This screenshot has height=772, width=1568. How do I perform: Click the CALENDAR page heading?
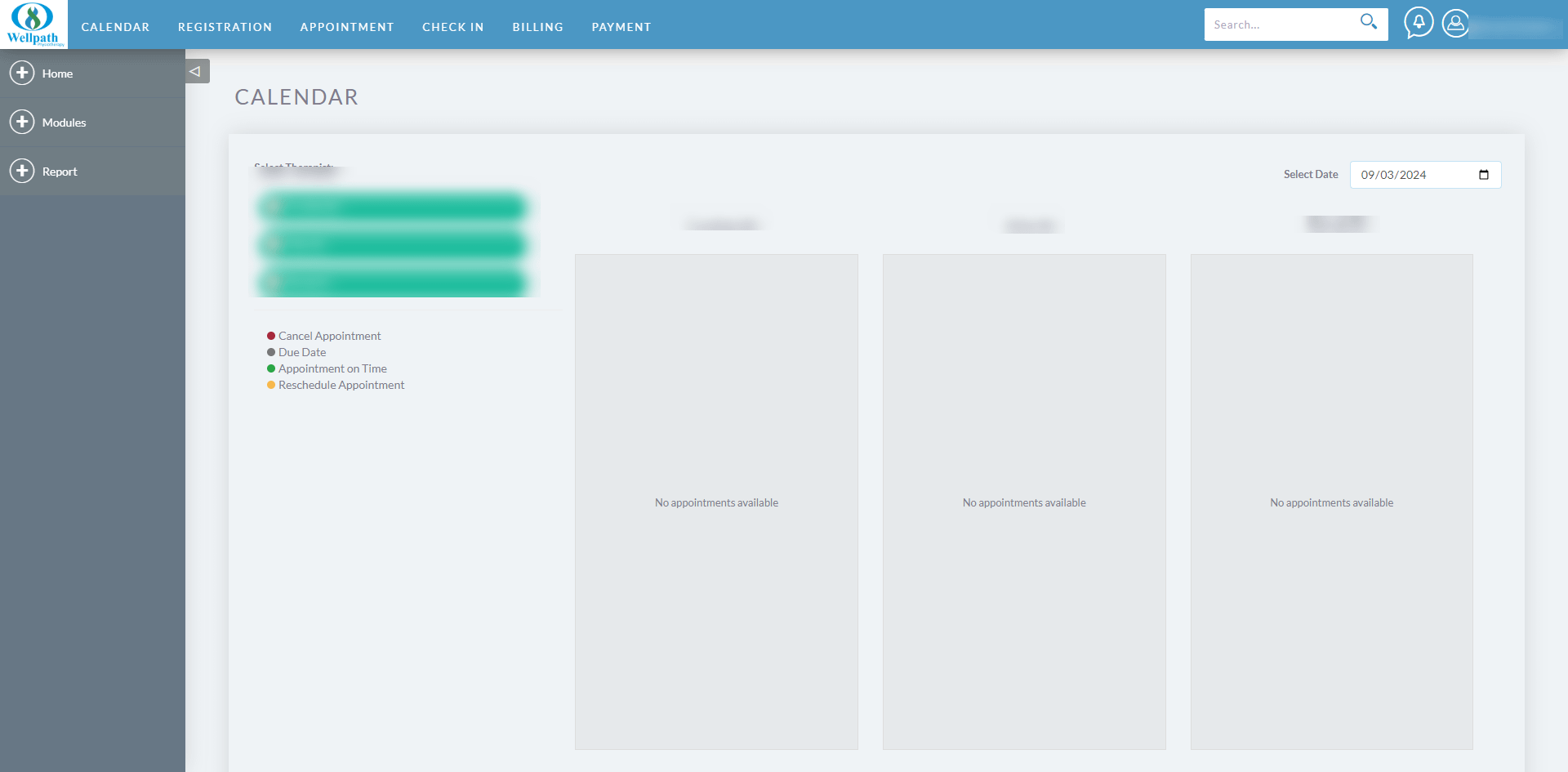pos(296,97)
